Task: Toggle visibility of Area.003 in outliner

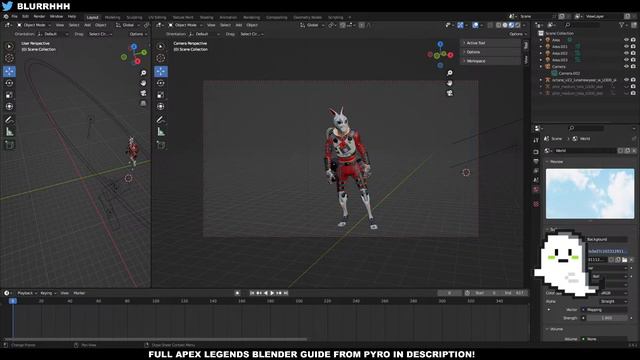Action: [626, 60]
